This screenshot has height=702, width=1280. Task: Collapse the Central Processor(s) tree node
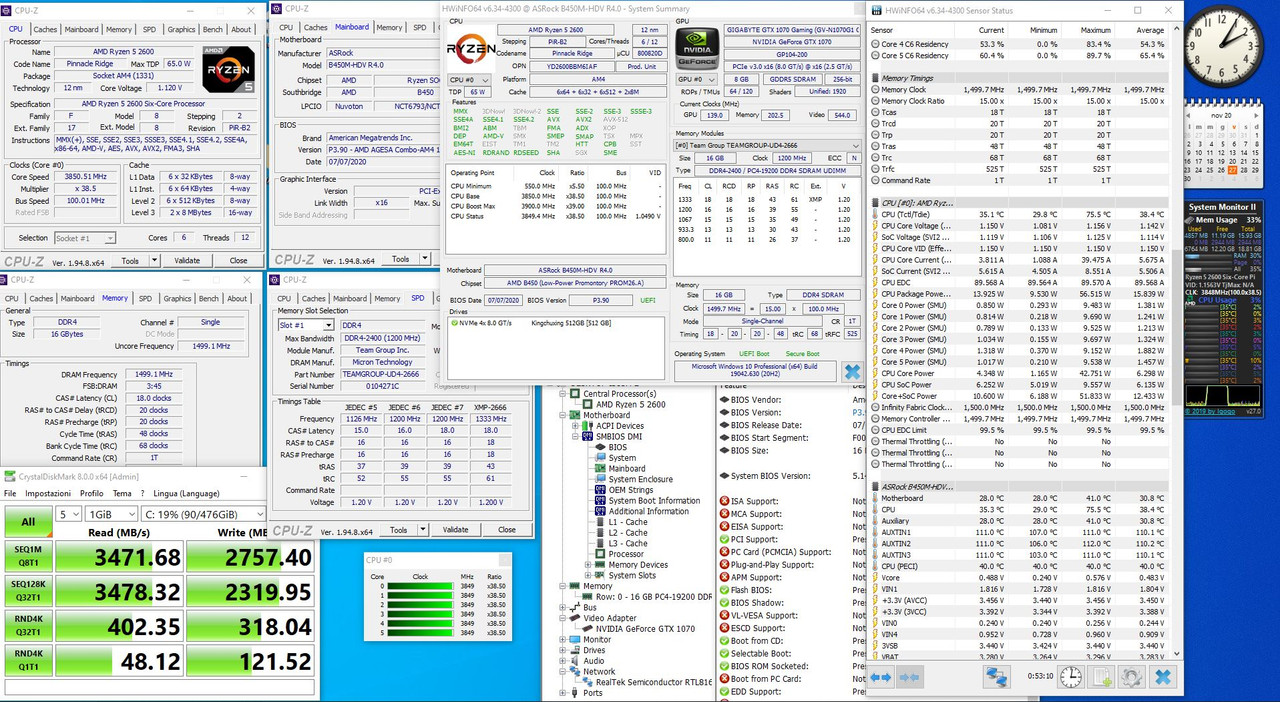pyautogui.click(x=563, y=393)
